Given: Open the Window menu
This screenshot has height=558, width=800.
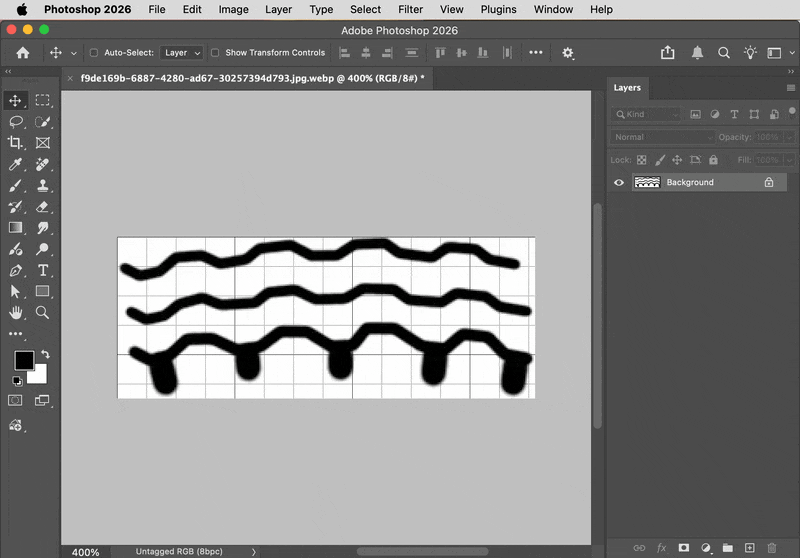Looking at the screenshot, I should (553, 9).
